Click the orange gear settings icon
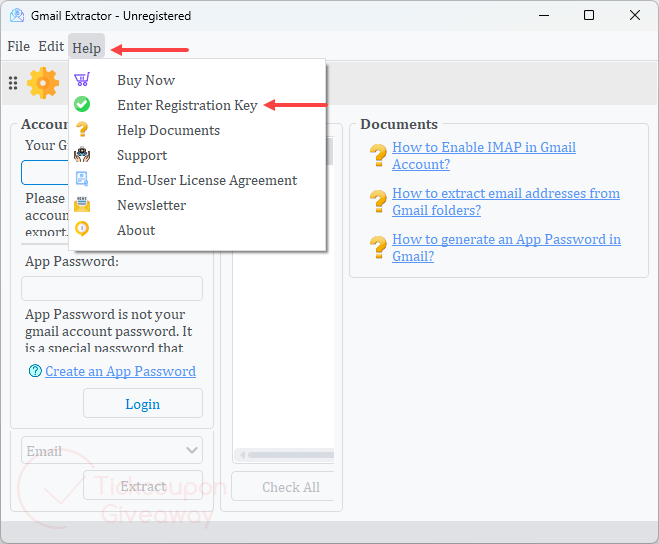 (x=43, y=83)
